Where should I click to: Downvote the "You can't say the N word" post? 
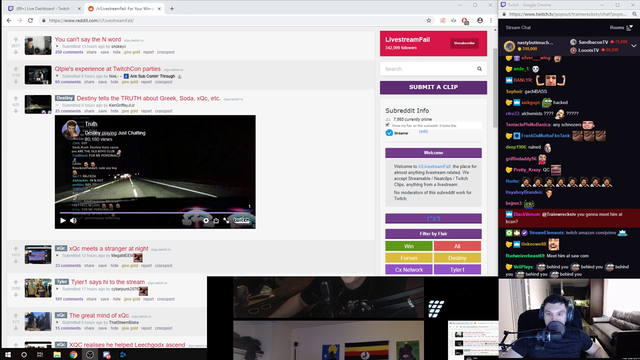pyautogui.click(x=16, y=52)
